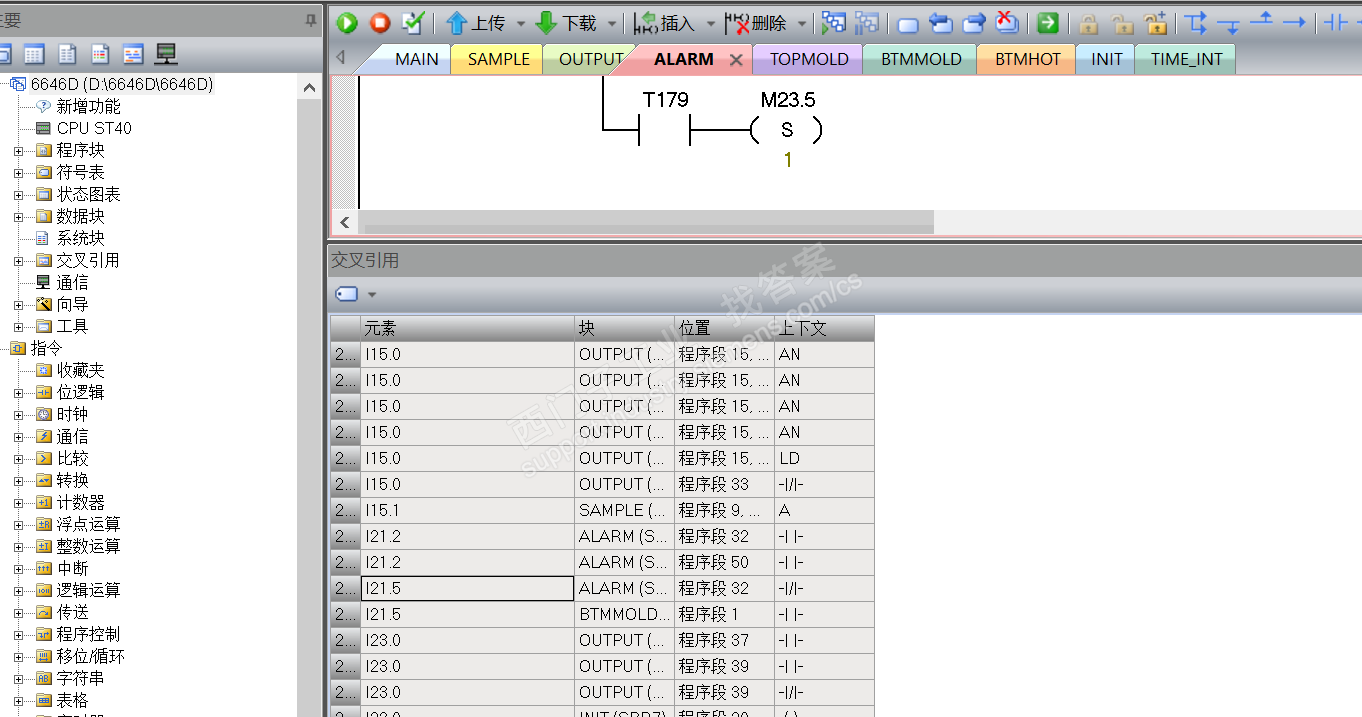Expand the 状态图表 tree node
Screen dimensions: 1362x717
18,194
